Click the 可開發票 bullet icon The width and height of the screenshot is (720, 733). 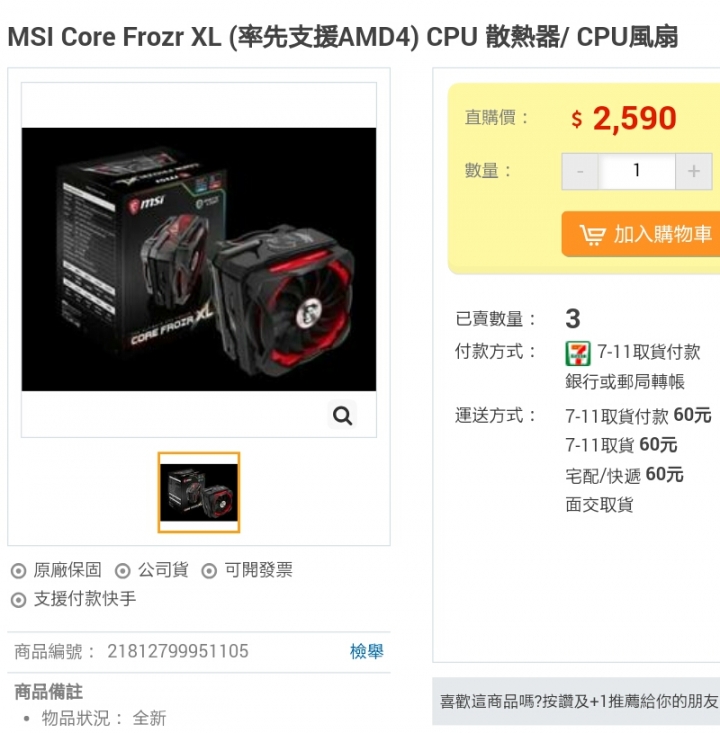click(209, 571)
